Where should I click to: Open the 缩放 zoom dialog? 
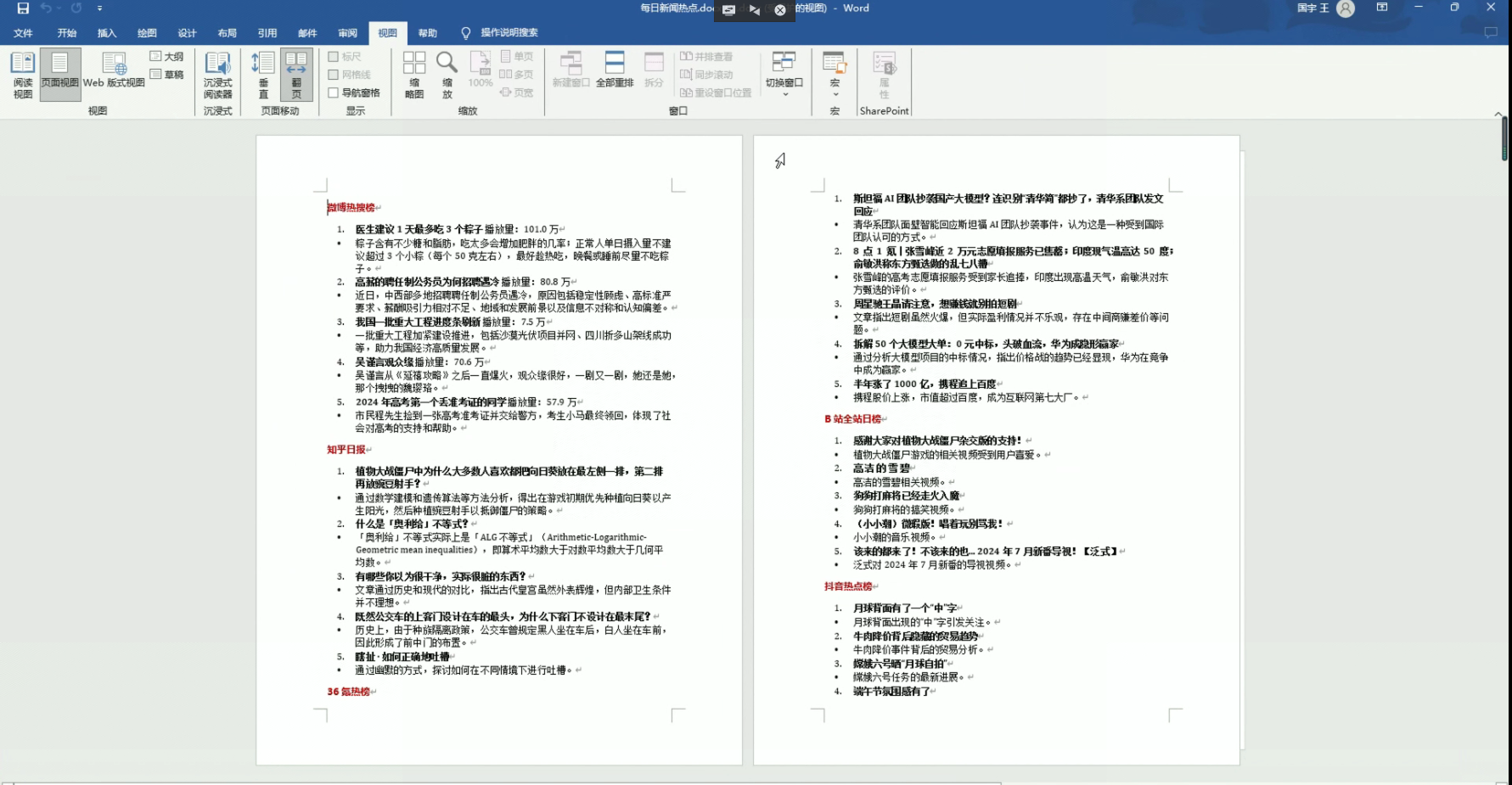pyautogui.click(x=447, y=74)
